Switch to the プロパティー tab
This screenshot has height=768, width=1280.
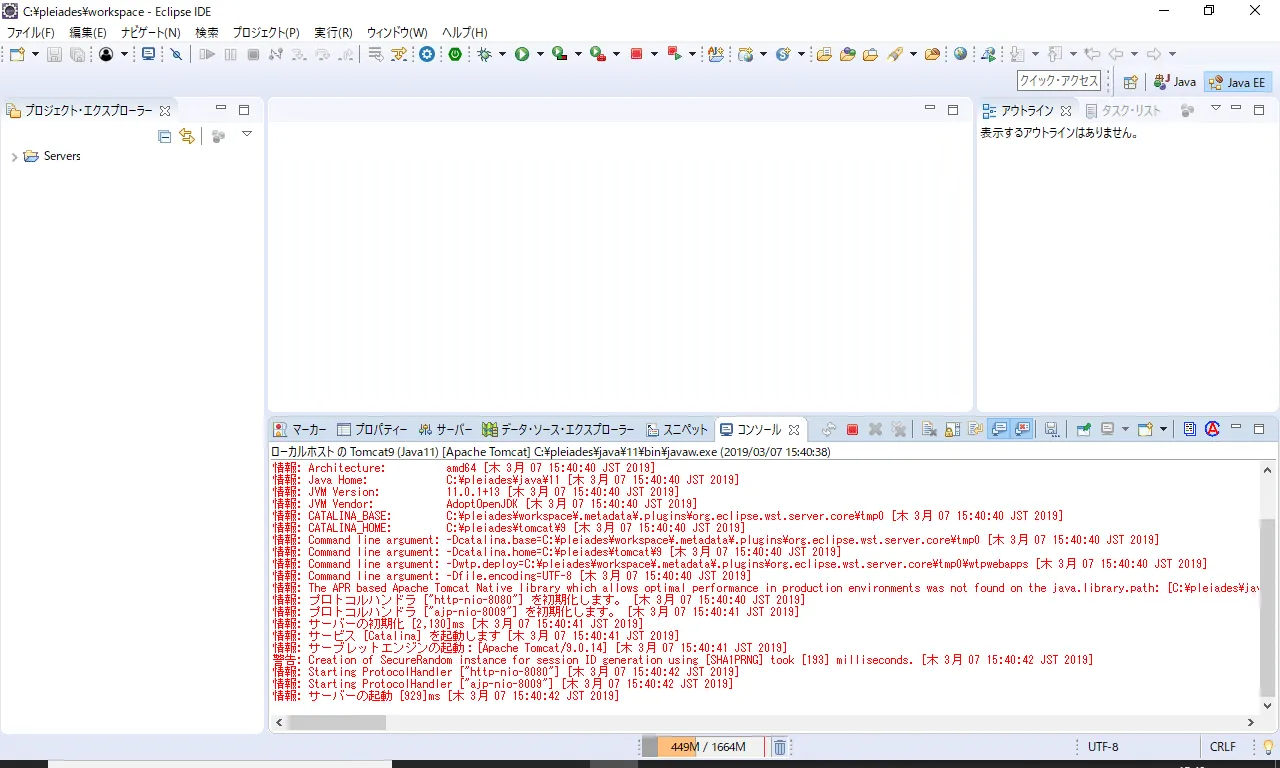click(x=372, y=430)
